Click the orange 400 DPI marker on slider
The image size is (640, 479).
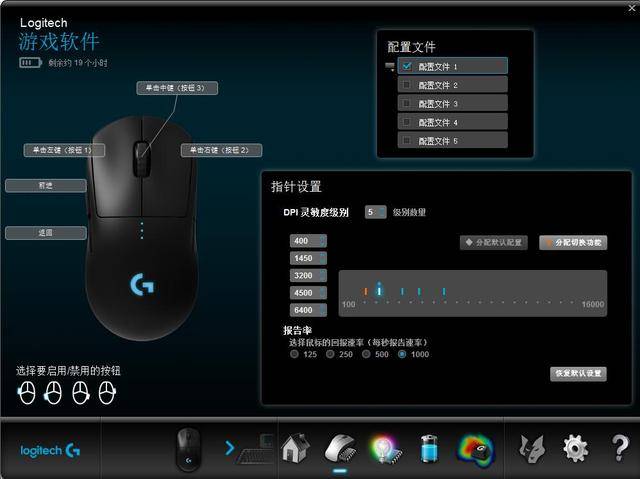(366, 291)
